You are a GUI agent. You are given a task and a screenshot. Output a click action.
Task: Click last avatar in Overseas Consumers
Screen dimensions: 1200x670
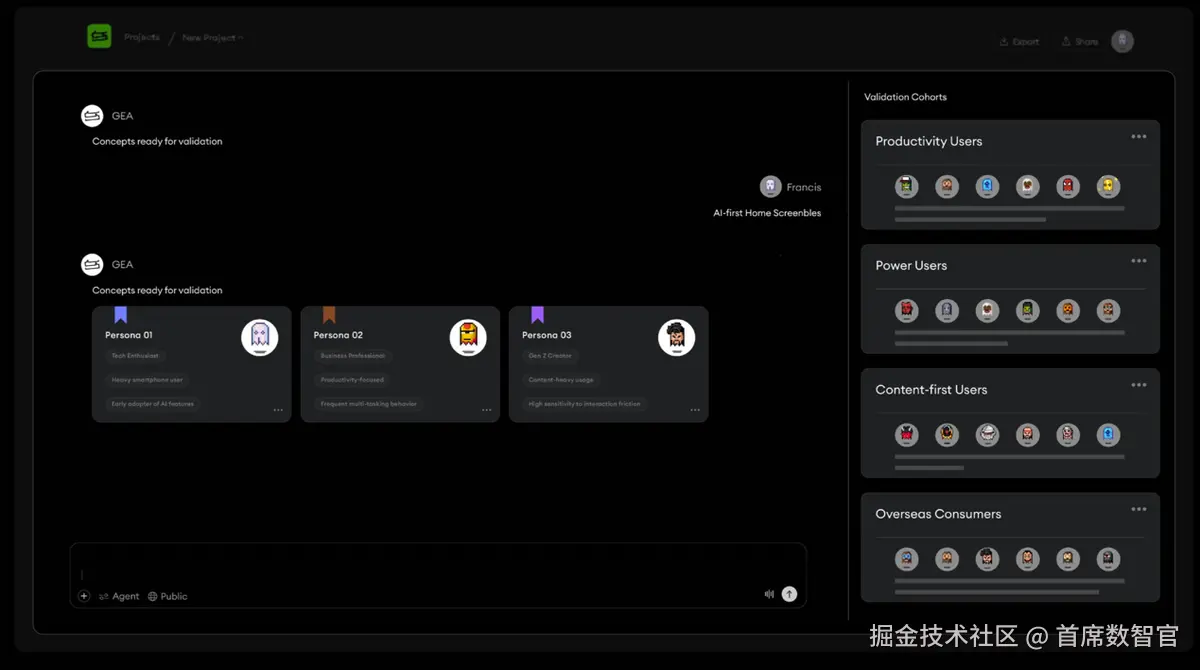pos(1108,559)
